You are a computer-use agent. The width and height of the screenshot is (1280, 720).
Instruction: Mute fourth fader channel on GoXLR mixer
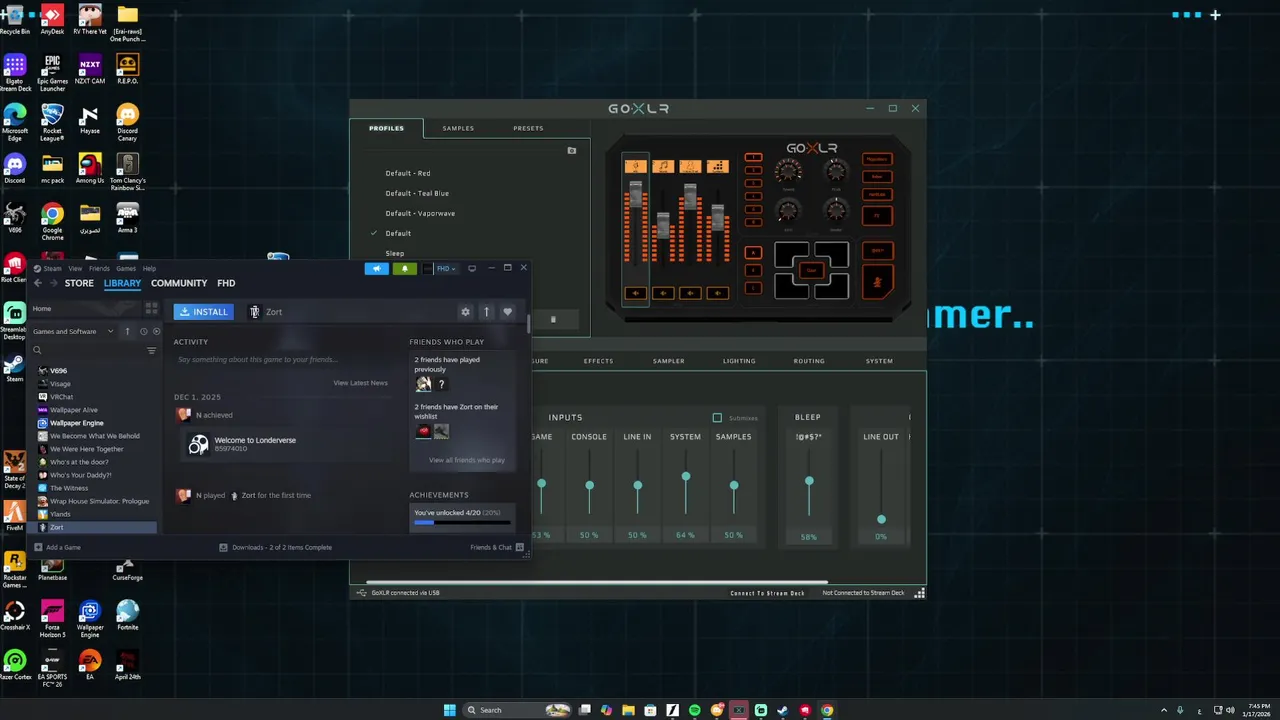[717, 293]
